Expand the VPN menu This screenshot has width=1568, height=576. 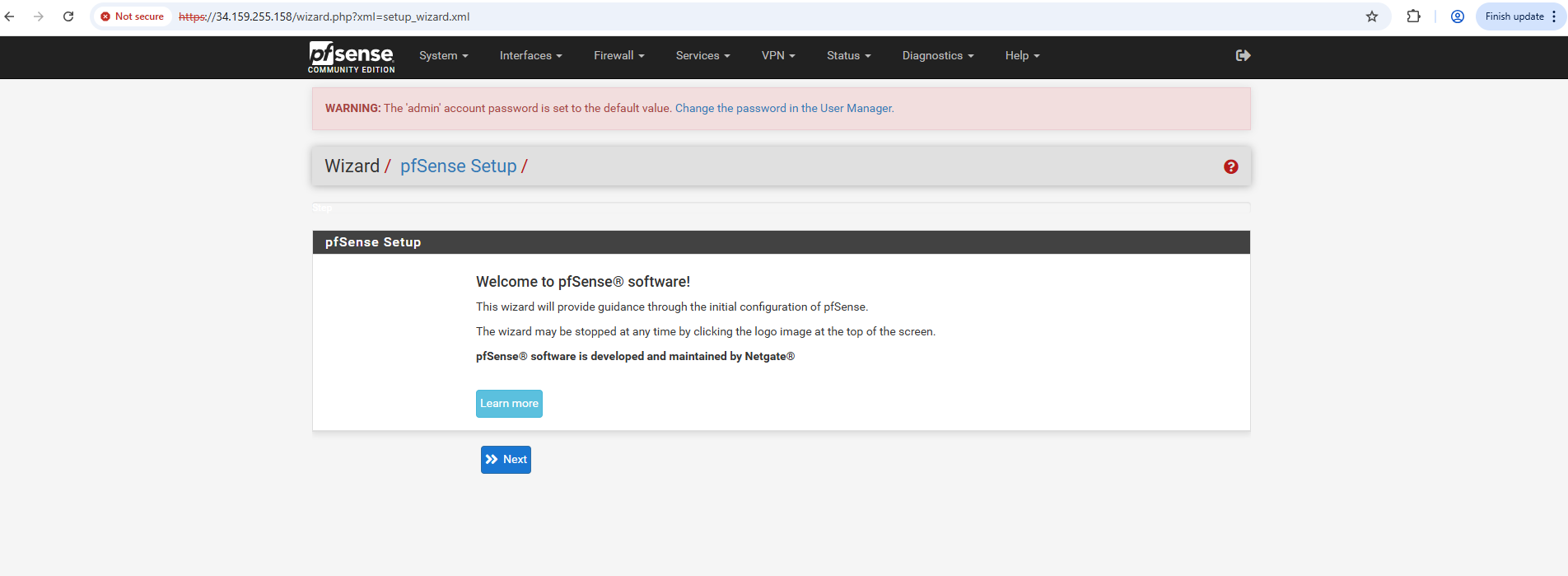click(777, 56)
